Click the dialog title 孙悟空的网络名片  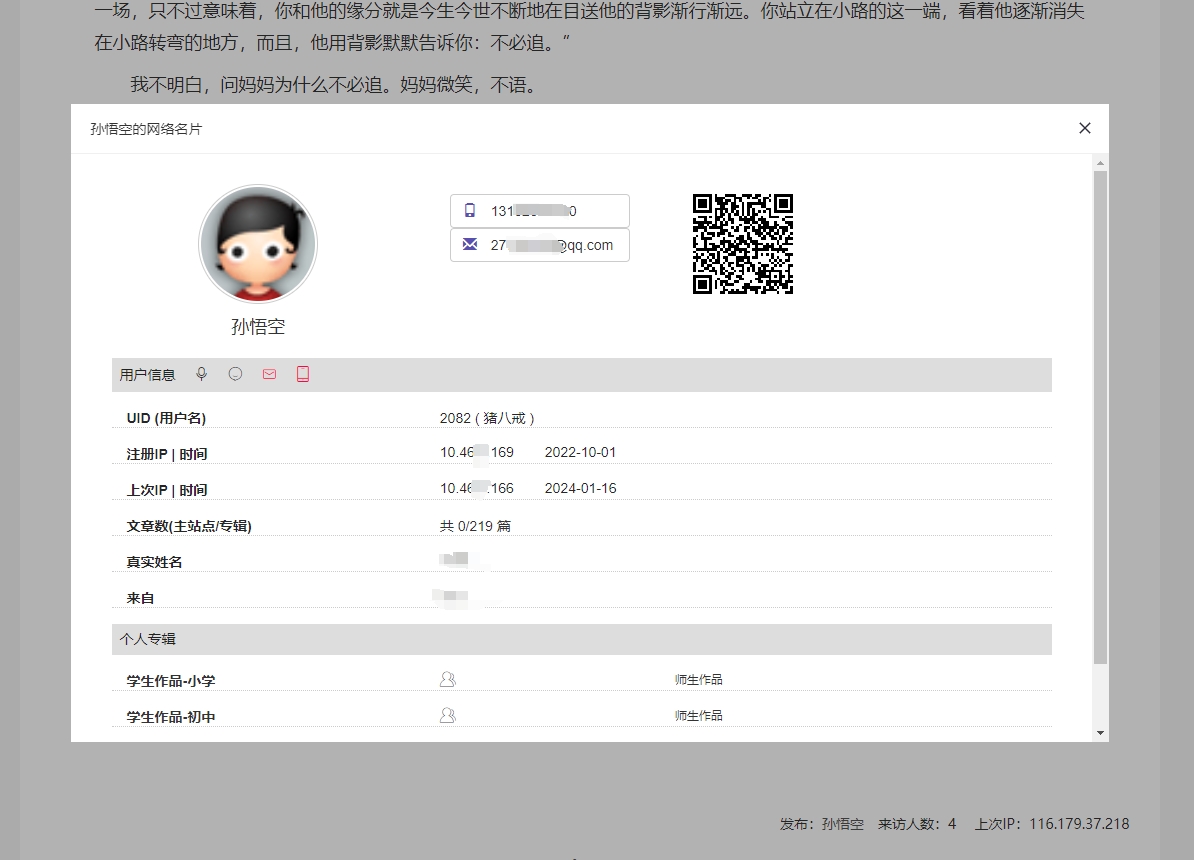point(146,129)
